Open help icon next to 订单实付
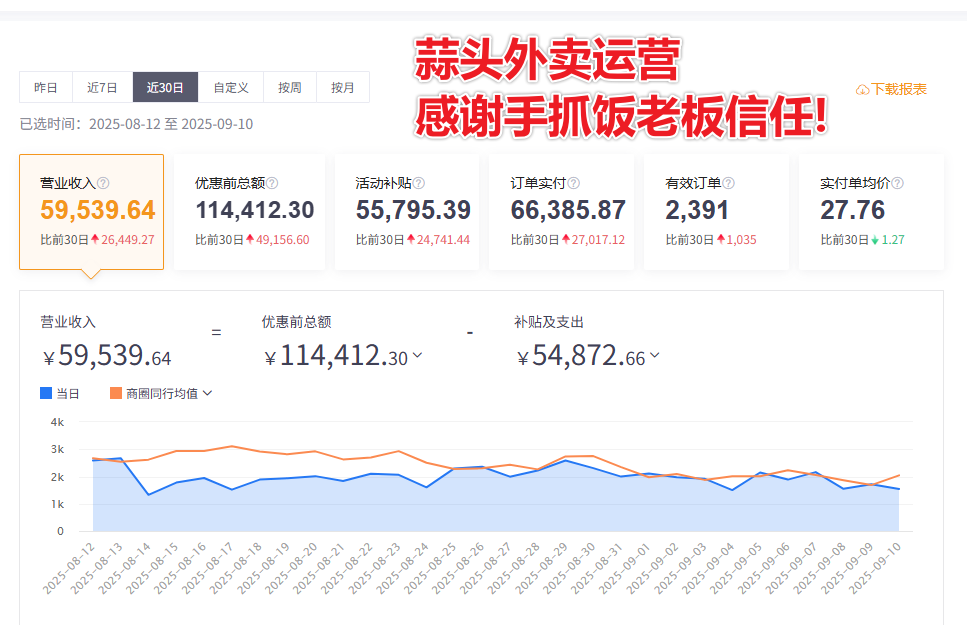 [x=574, y=183]
